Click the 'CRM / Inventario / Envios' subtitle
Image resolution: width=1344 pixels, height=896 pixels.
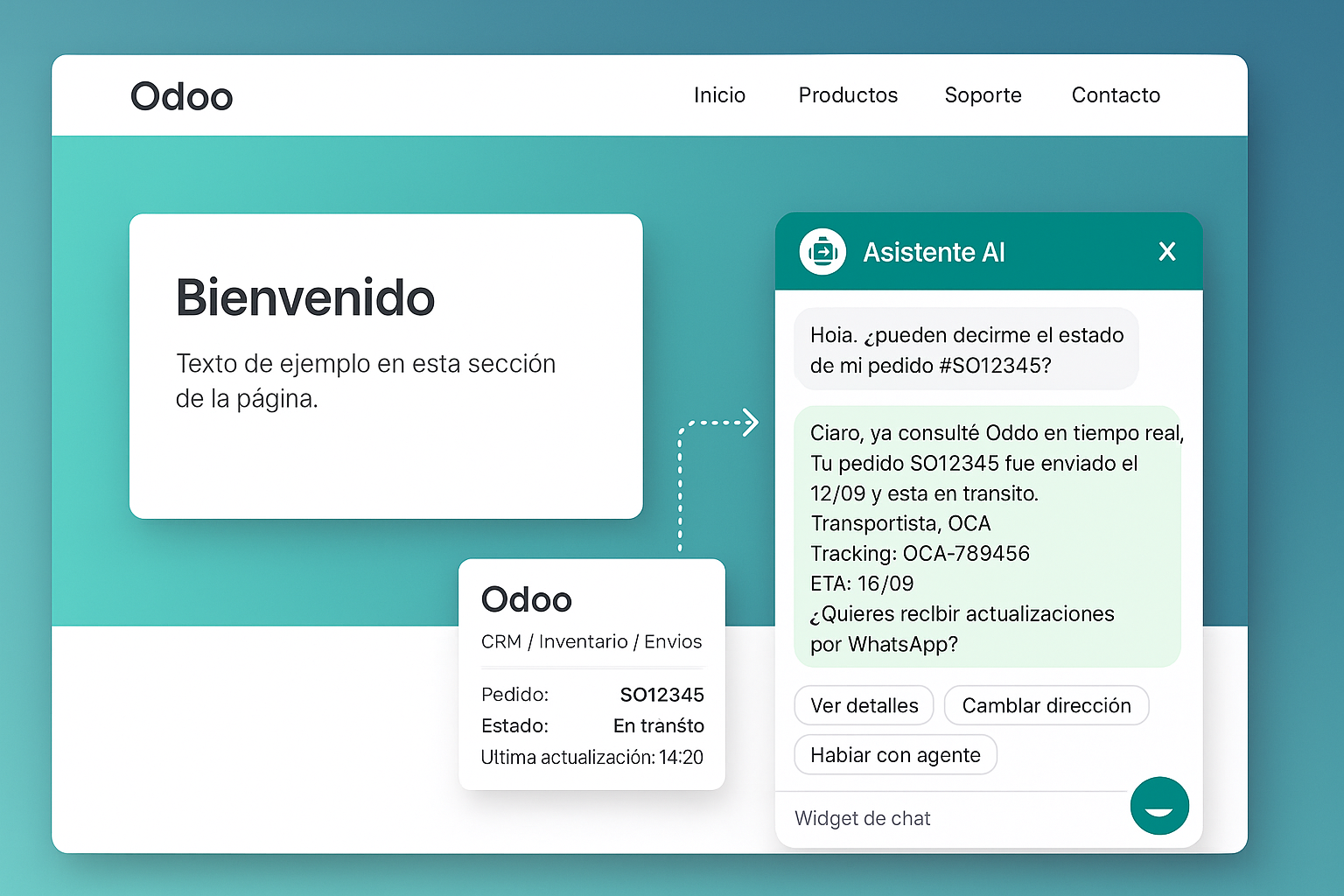pos(591,641)
